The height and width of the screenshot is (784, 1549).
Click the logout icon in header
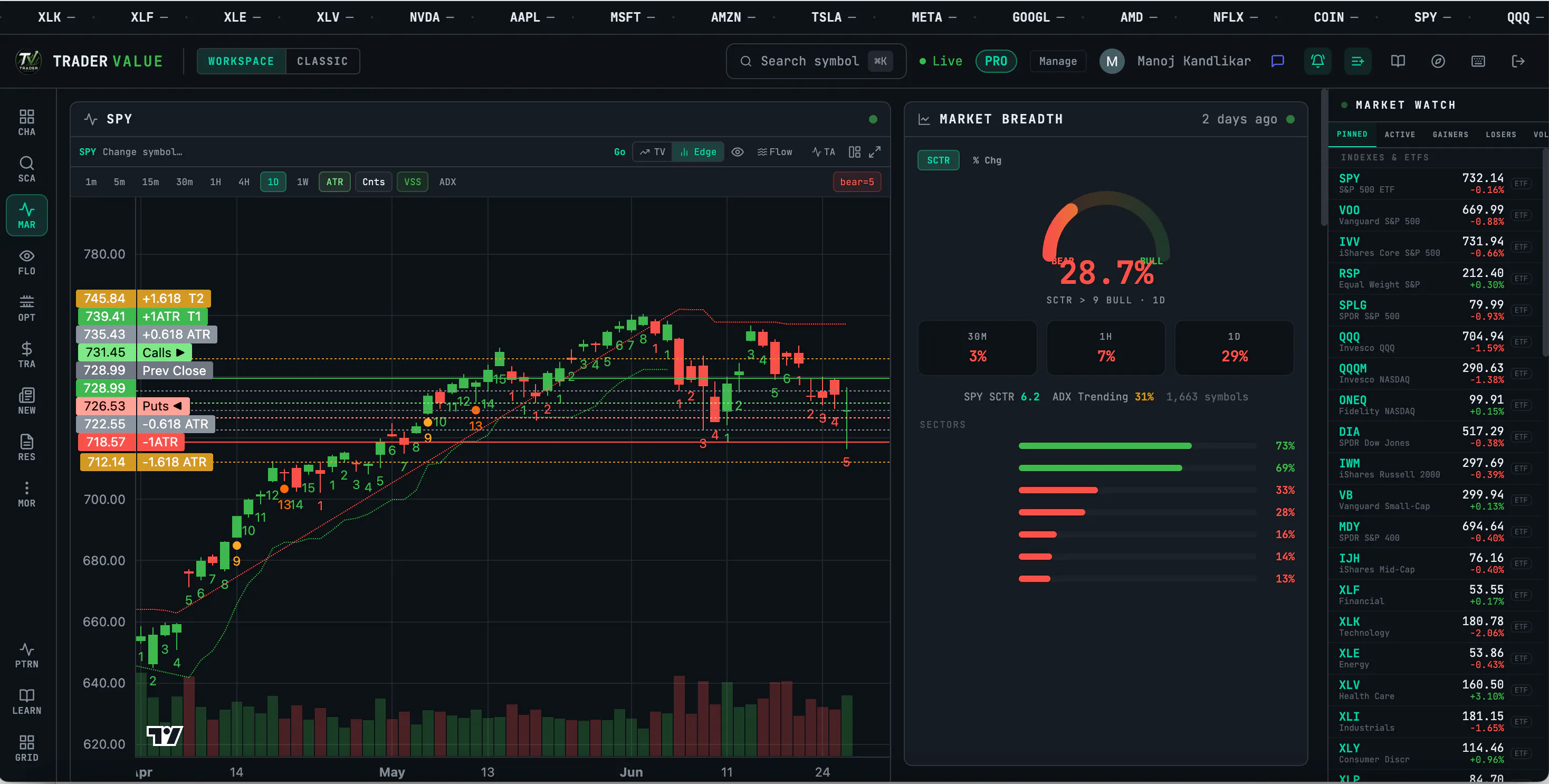[x=1518, y=61]
